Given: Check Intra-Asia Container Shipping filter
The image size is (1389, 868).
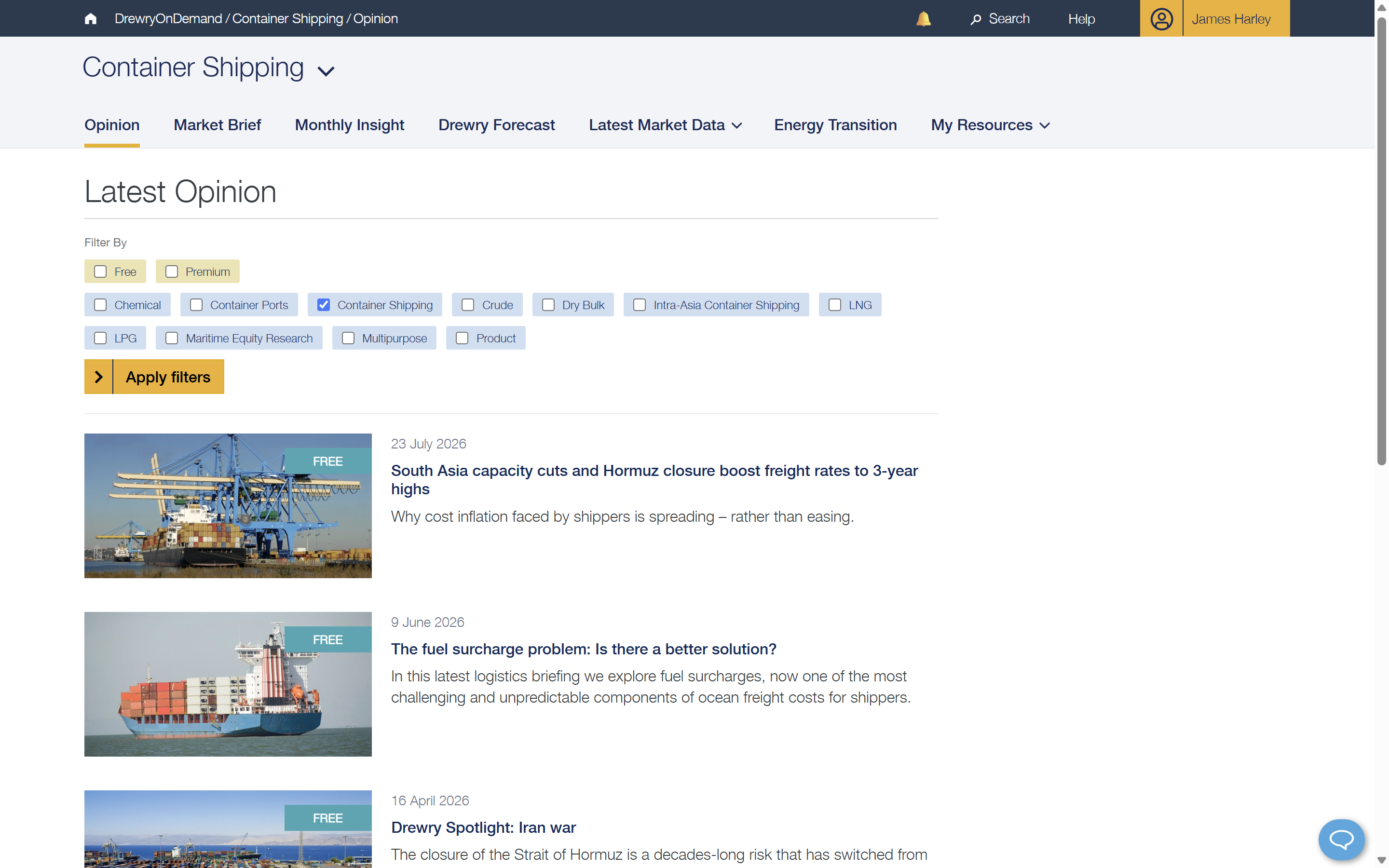Looking at the screenshot, I should 640,305.
